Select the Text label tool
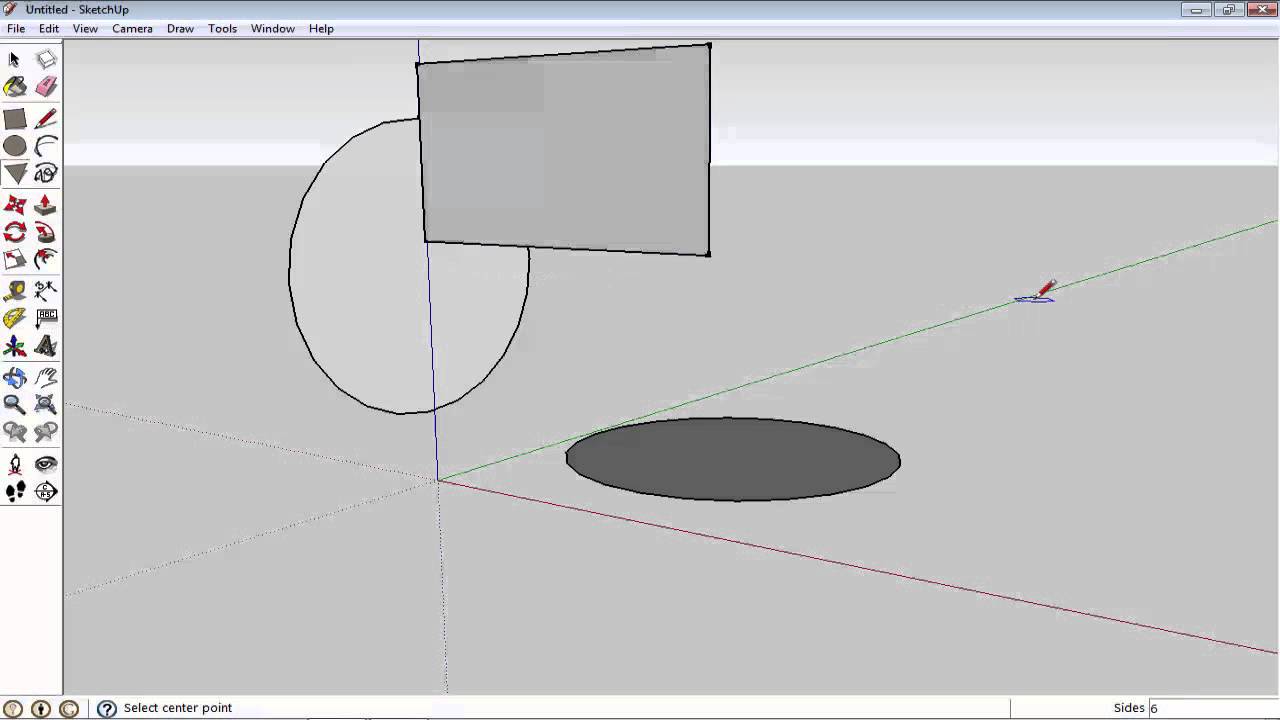This screenshot has height=720, width=1280. tap(46, 319)
